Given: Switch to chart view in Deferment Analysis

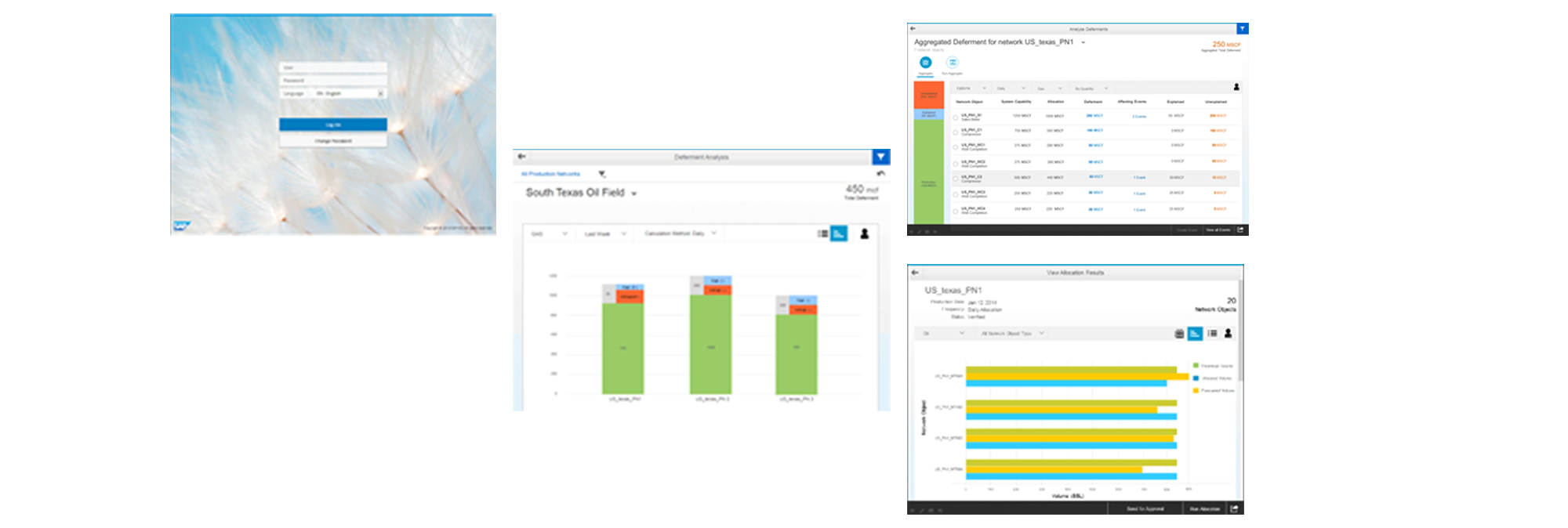Looking at the screenshot, I should pyautogui.click(x=839, y=233).
